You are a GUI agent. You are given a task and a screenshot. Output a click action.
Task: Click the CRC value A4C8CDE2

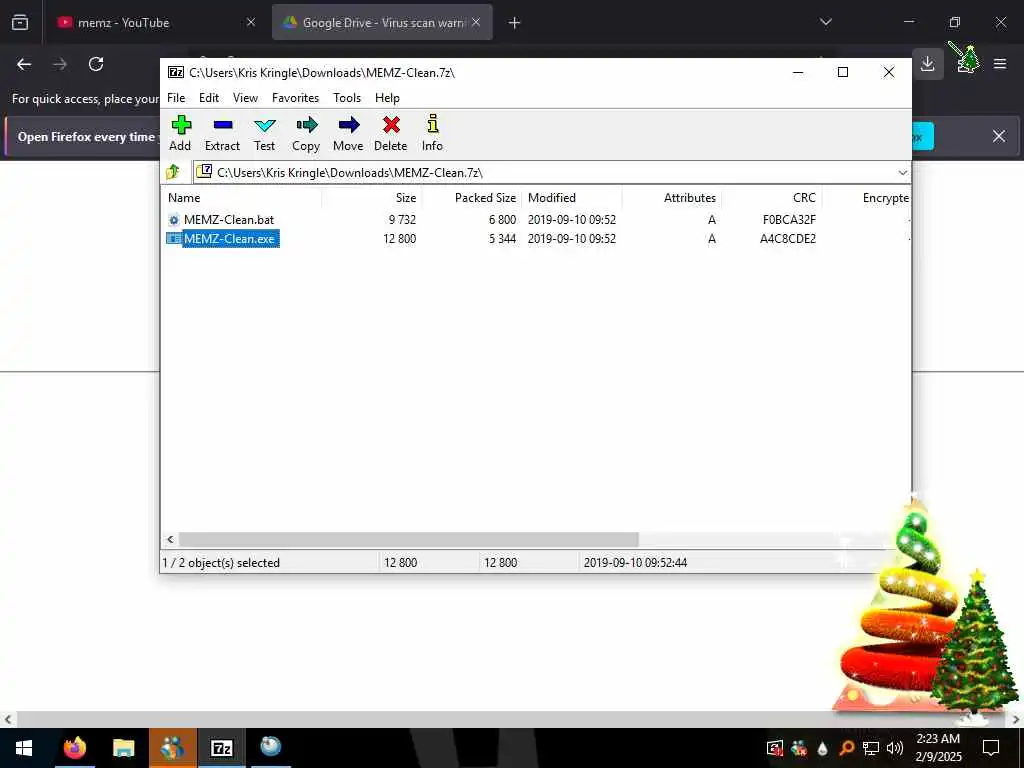788,239
